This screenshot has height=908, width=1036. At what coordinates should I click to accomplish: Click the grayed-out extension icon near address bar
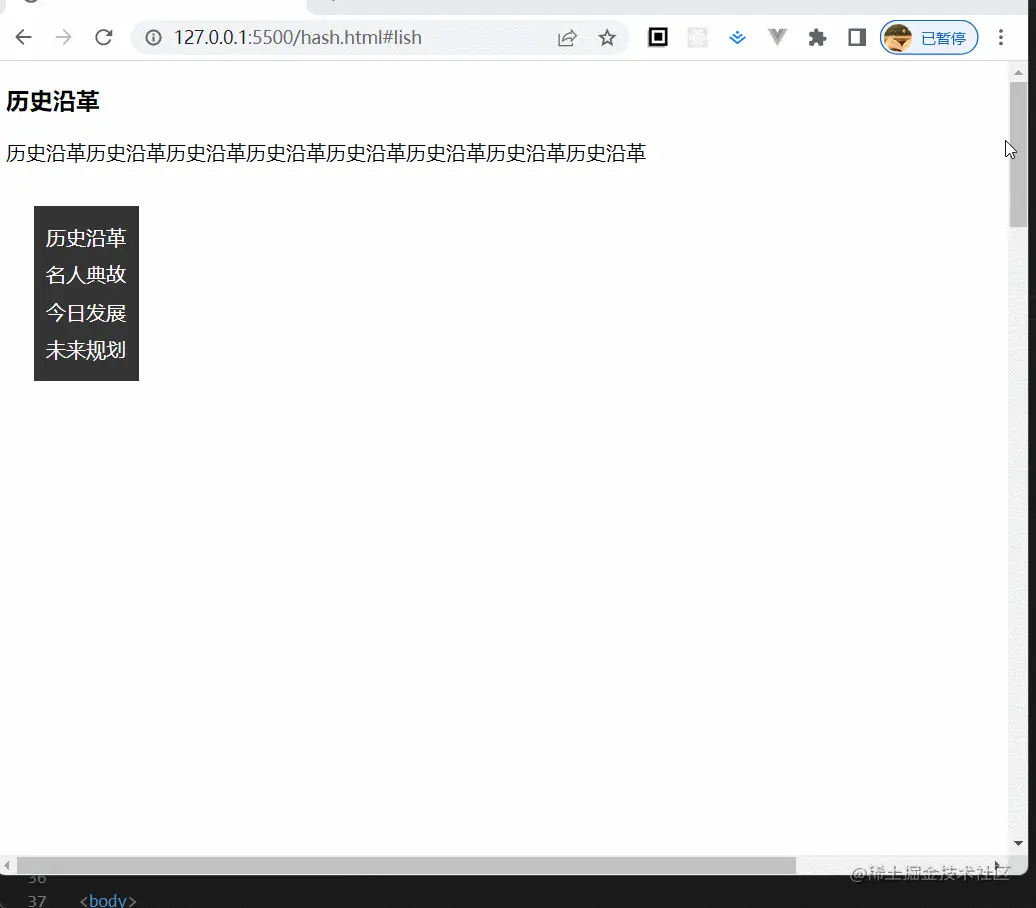click(697, 37)
